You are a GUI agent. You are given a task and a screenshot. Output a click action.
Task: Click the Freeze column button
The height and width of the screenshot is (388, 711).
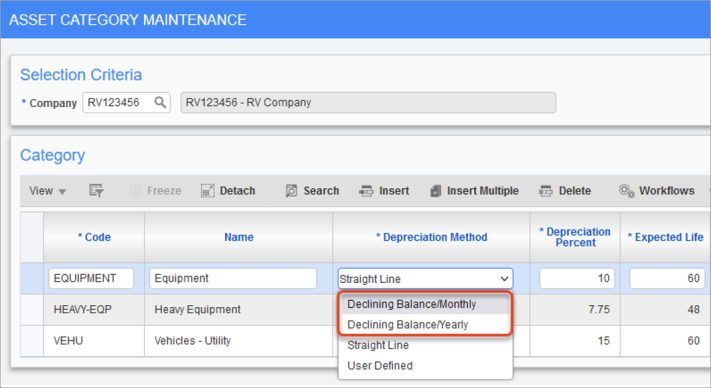(x=155, y=191)
